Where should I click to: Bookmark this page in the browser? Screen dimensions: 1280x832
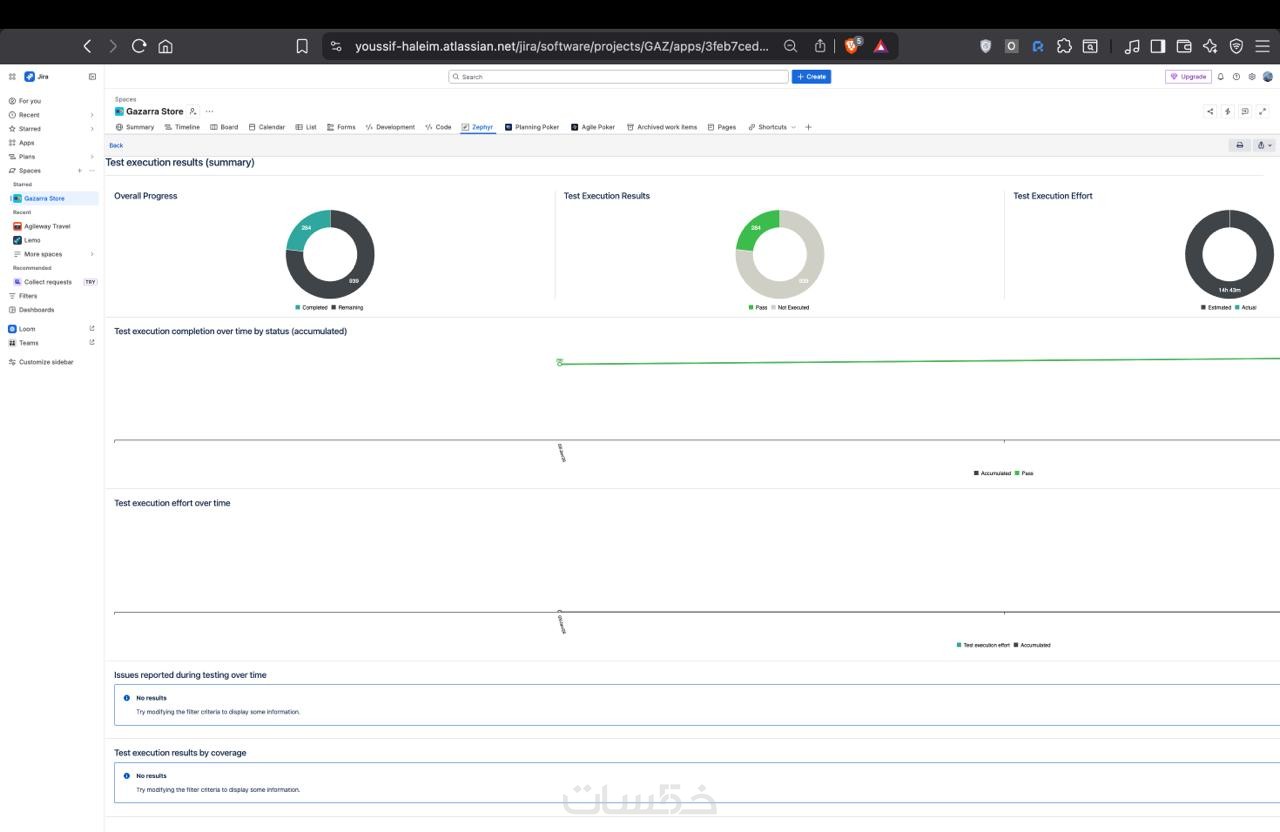(x=302, y=46)
